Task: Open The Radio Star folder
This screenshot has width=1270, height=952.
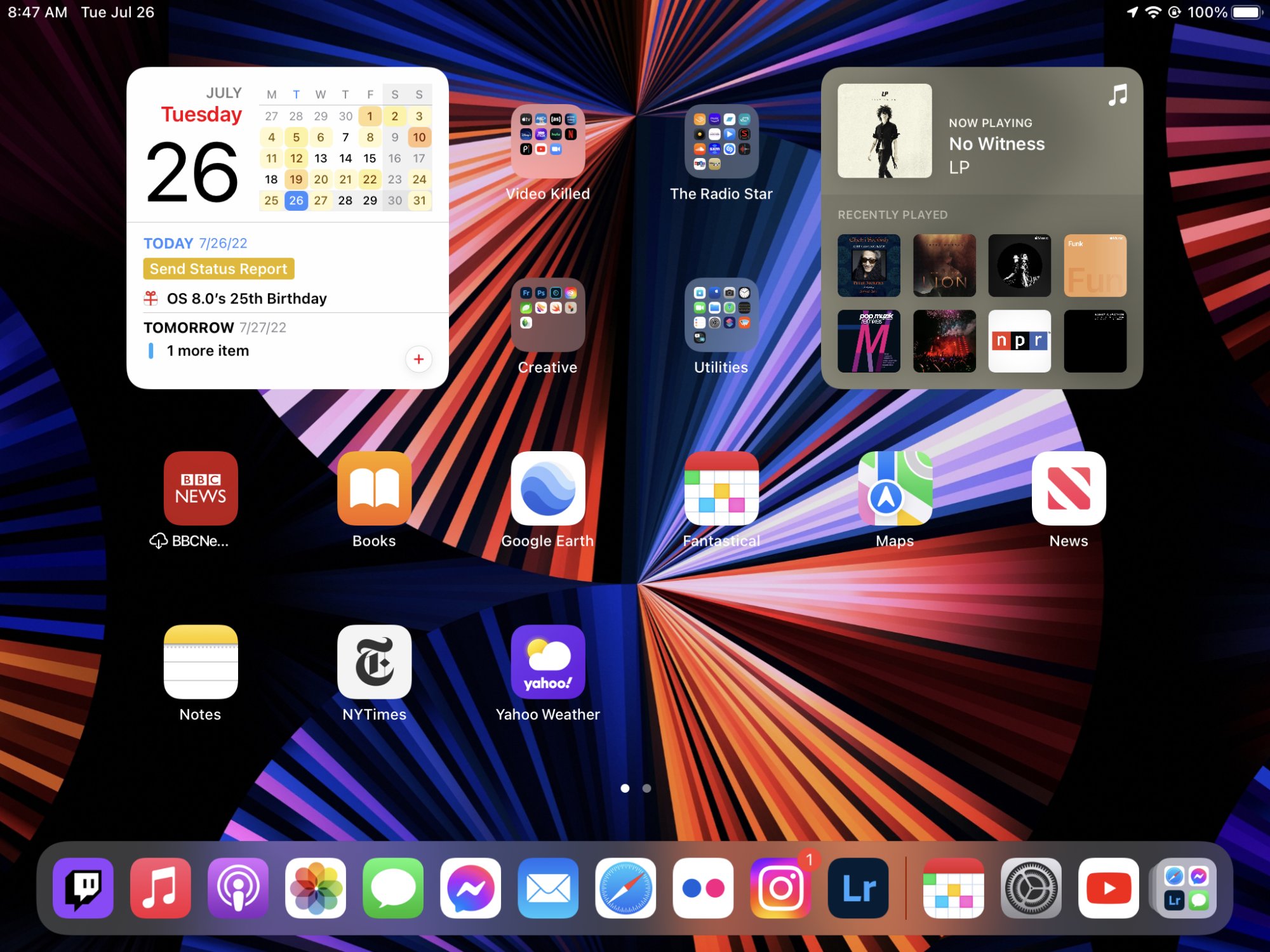Action: pyautogui.click(x=721, y=142)
